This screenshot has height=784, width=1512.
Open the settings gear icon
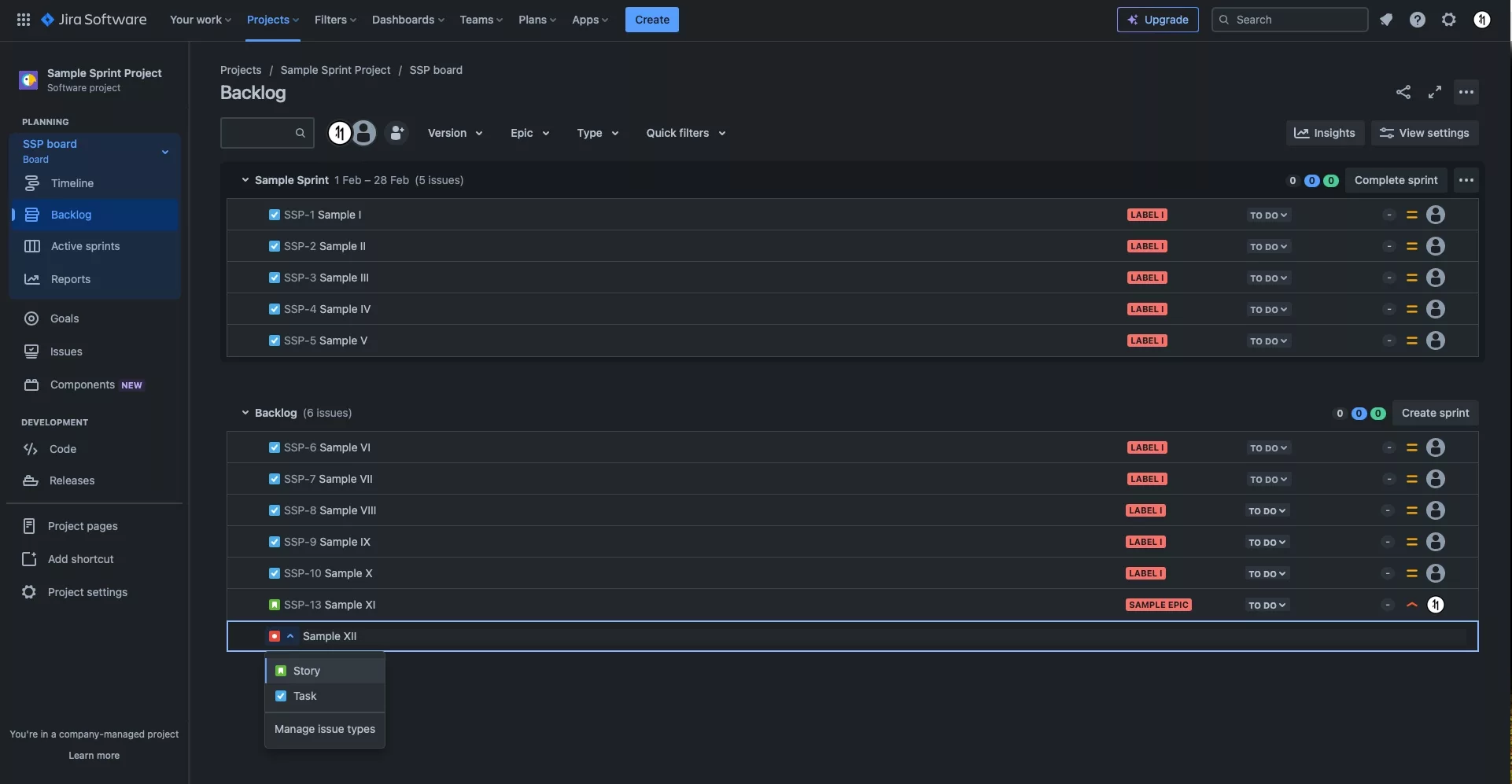click(x=1449, y=20)
